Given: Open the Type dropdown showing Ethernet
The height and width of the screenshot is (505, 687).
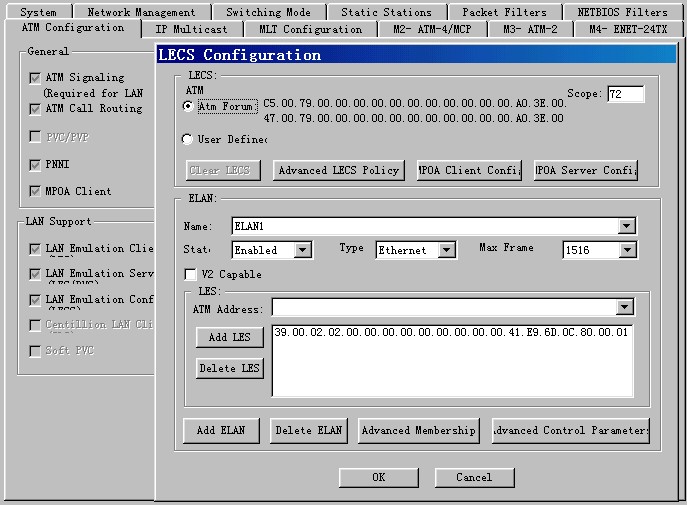Looking at the screenshot, I should (446, 250).
